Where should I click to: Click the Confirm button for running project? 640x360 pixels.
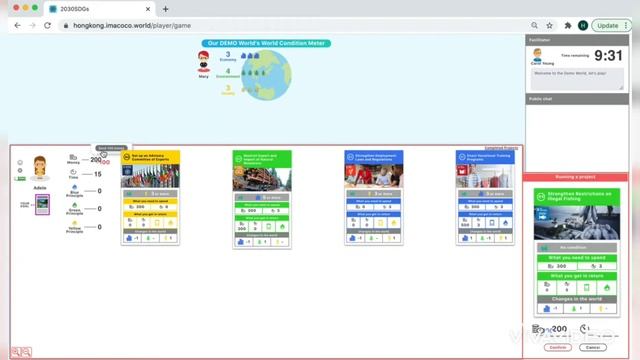557,347
